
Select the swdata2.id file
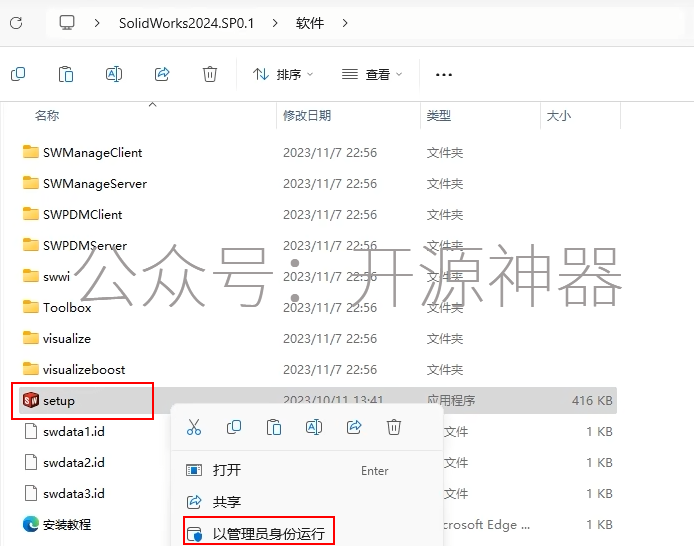pyautogui.click(x=74, y=462)
